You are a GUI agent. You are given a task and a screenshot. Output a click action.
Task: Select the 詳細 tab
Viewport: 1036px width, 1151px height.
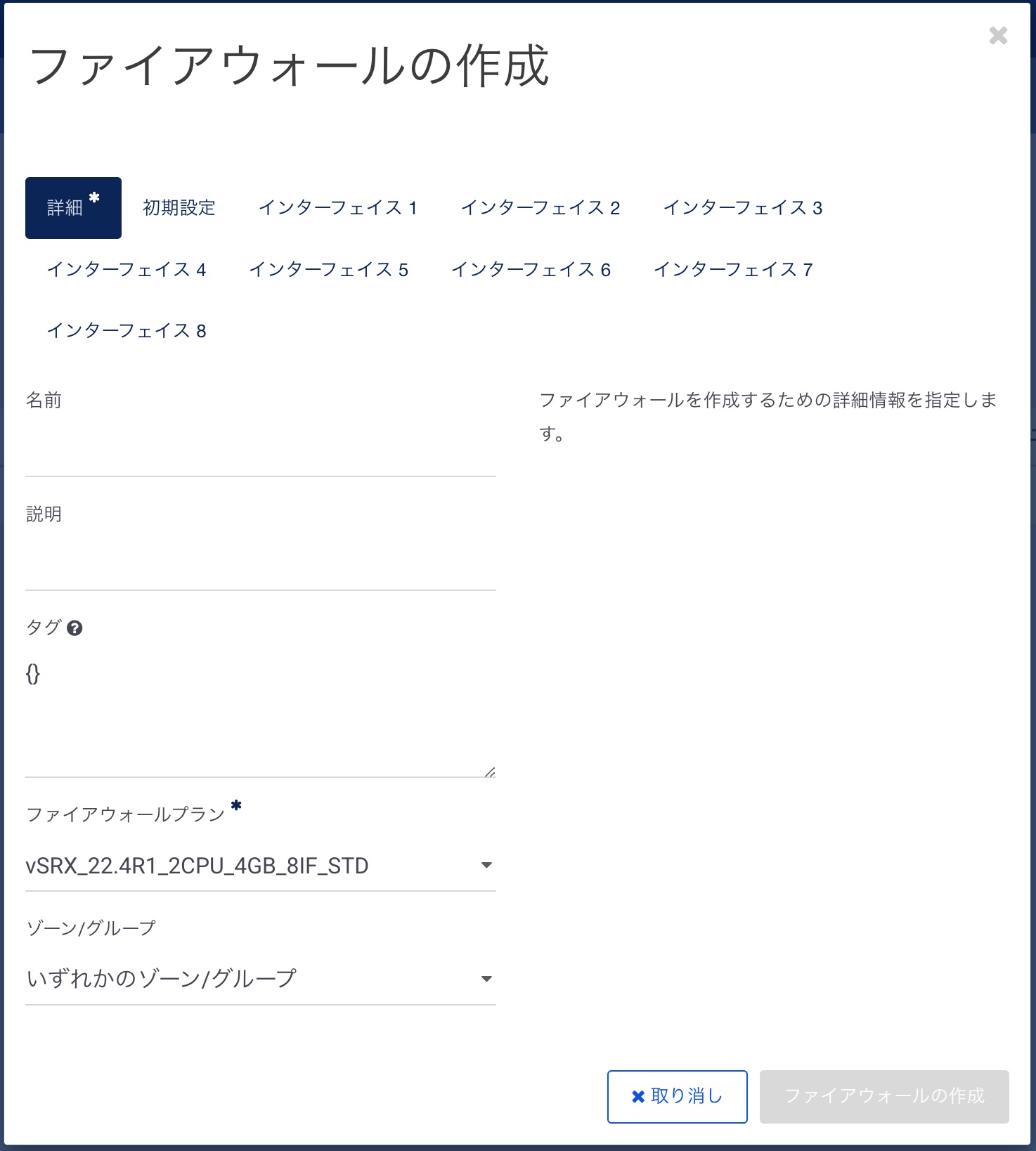click(x=73, y=208)
